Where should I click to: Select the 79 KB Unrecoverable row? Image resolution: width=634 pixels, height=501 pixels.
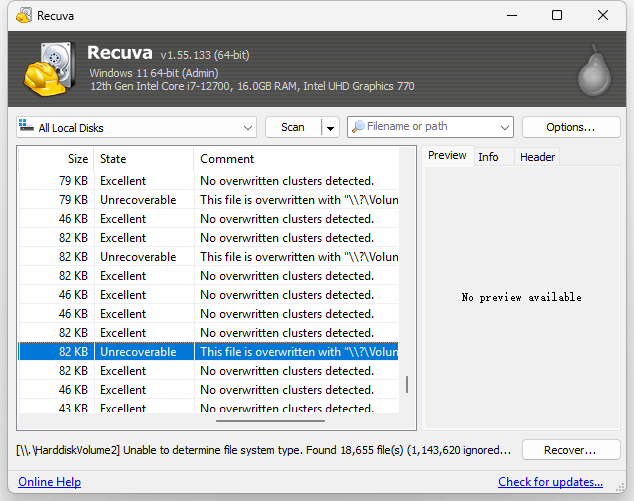[x=209, y=200]
